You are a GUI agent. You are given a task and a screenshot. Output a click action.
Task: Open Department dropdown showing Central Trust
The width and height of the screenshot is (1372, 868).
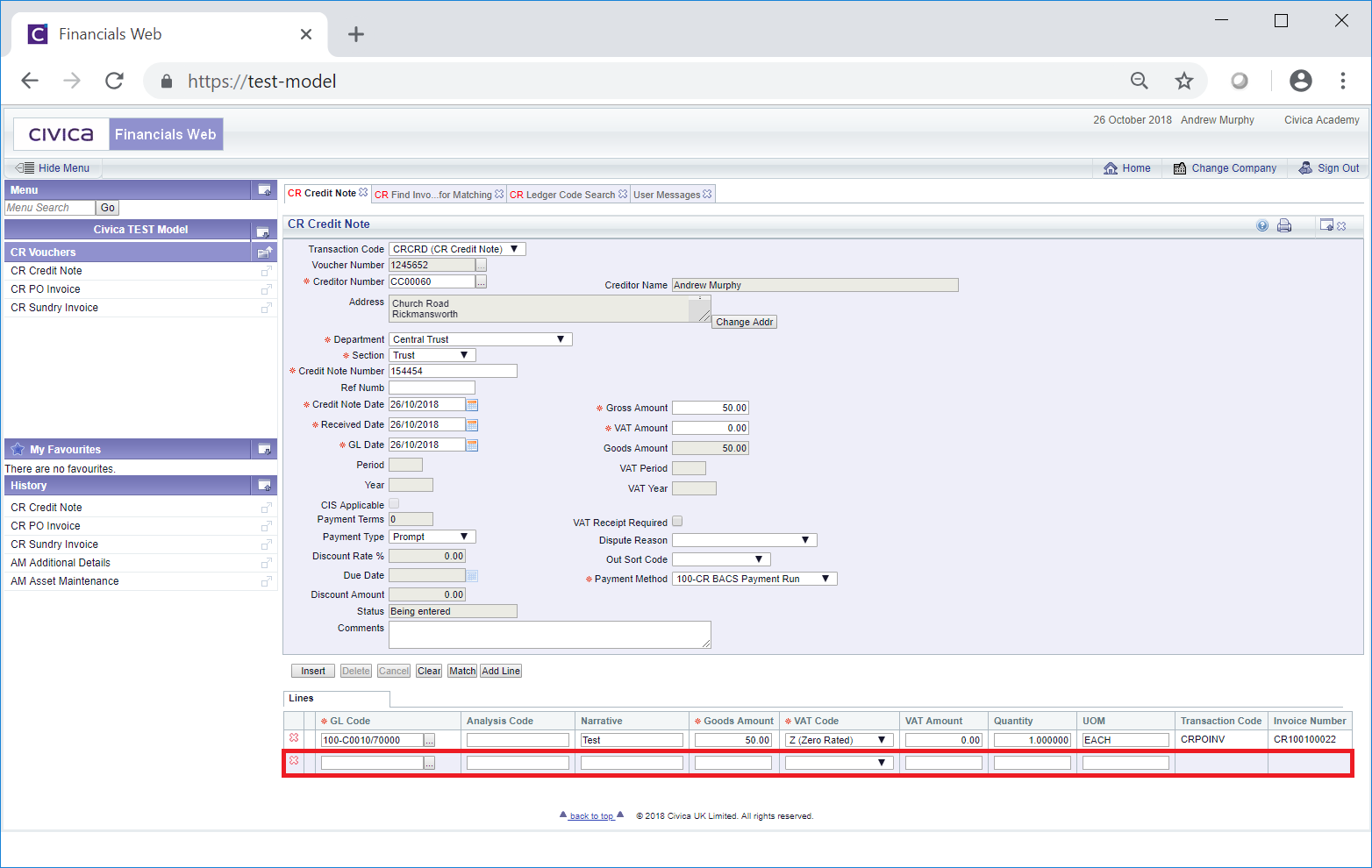click(x=481, y=339)
